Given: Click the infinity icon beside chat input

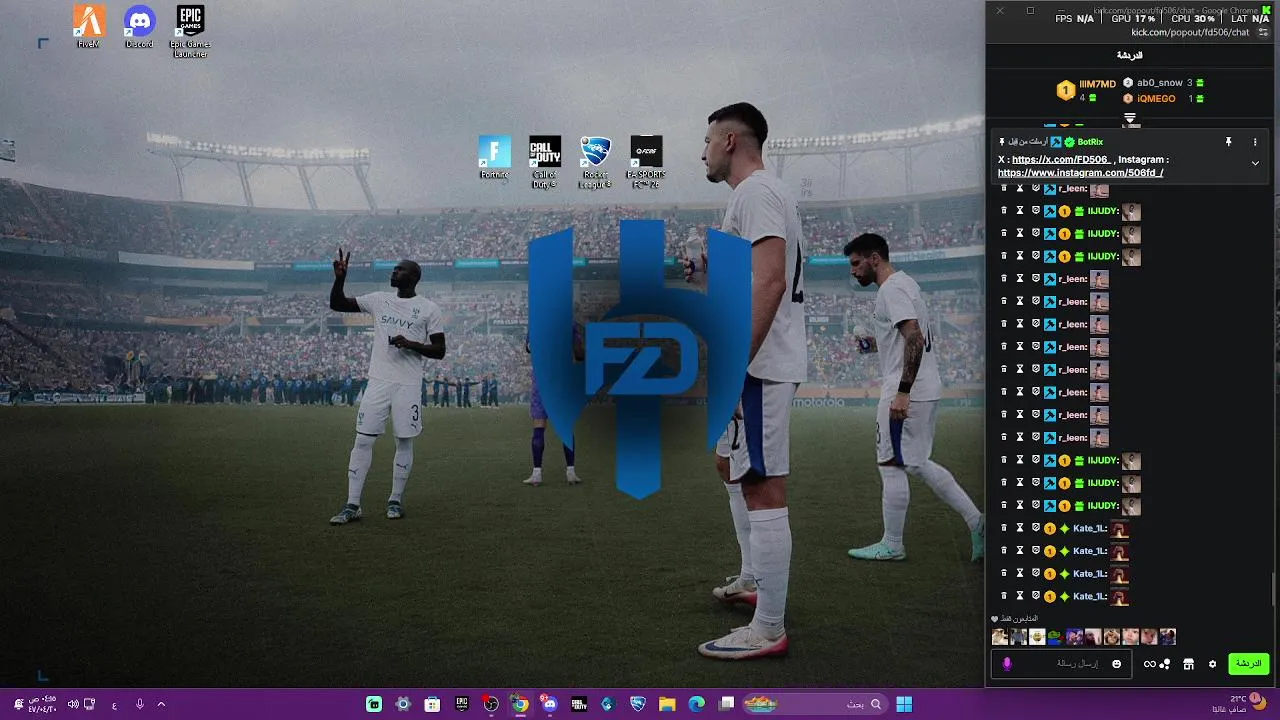Looking at the screenshot, I should click(x=1150, y=664).
